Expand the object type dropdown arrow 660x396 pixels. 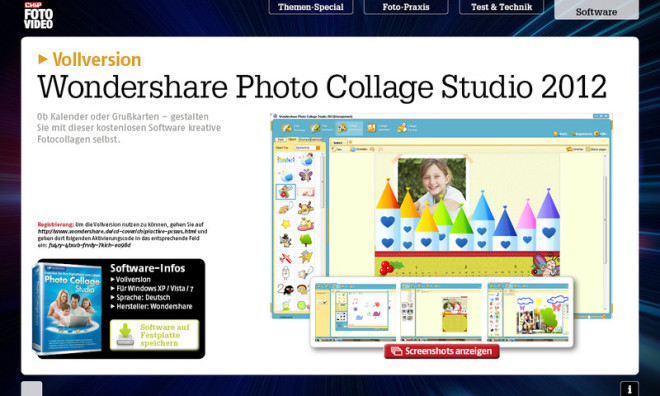click(318, 148)
